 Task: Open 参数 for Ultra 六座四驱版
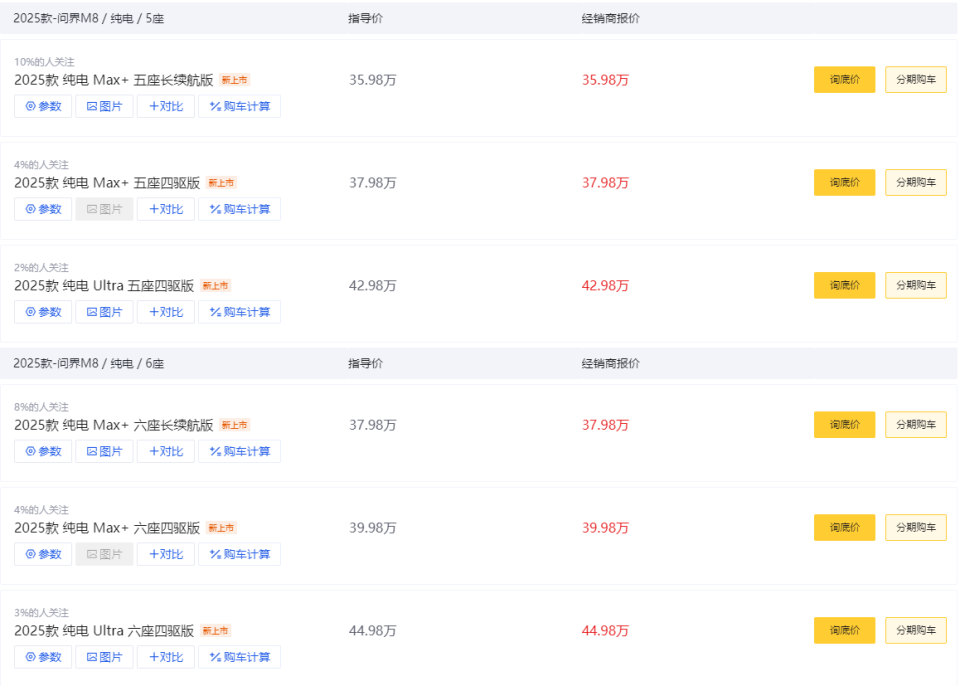pos(43,657)
